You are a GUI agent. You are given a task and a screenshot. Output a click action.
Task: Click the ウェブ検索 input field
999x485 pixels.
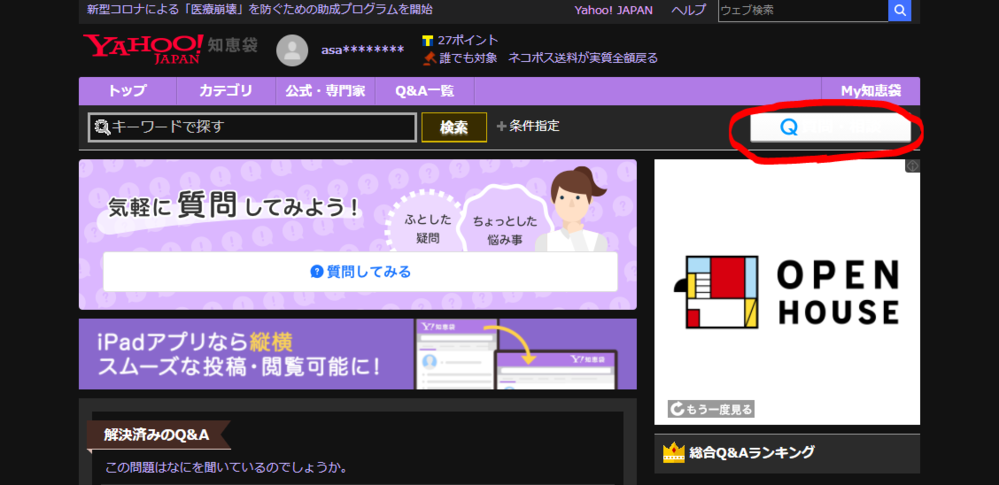click(x=802, y=10)
